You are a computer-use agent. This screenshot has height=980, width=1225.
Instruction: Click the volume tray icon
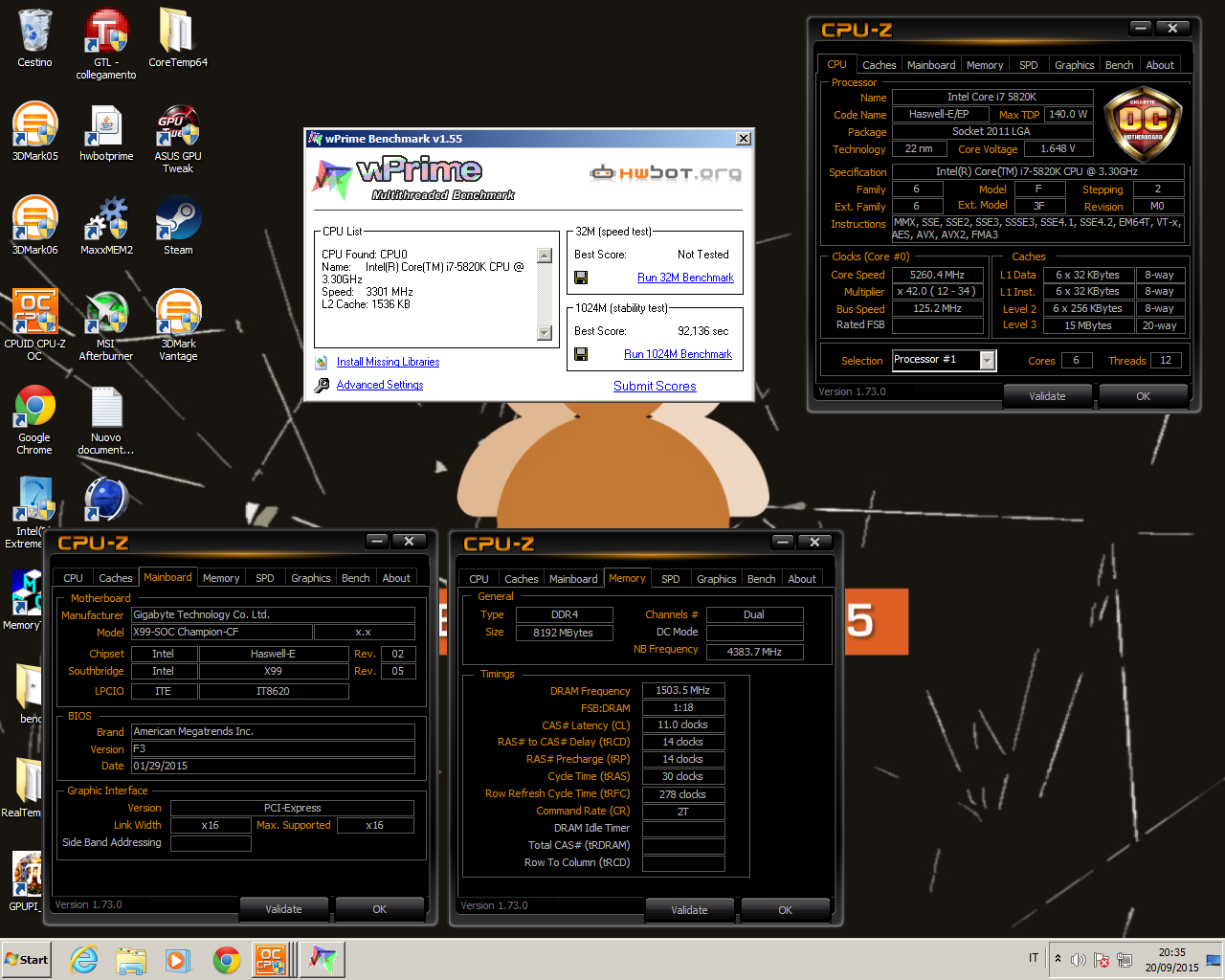click(x=1079, y=959)
